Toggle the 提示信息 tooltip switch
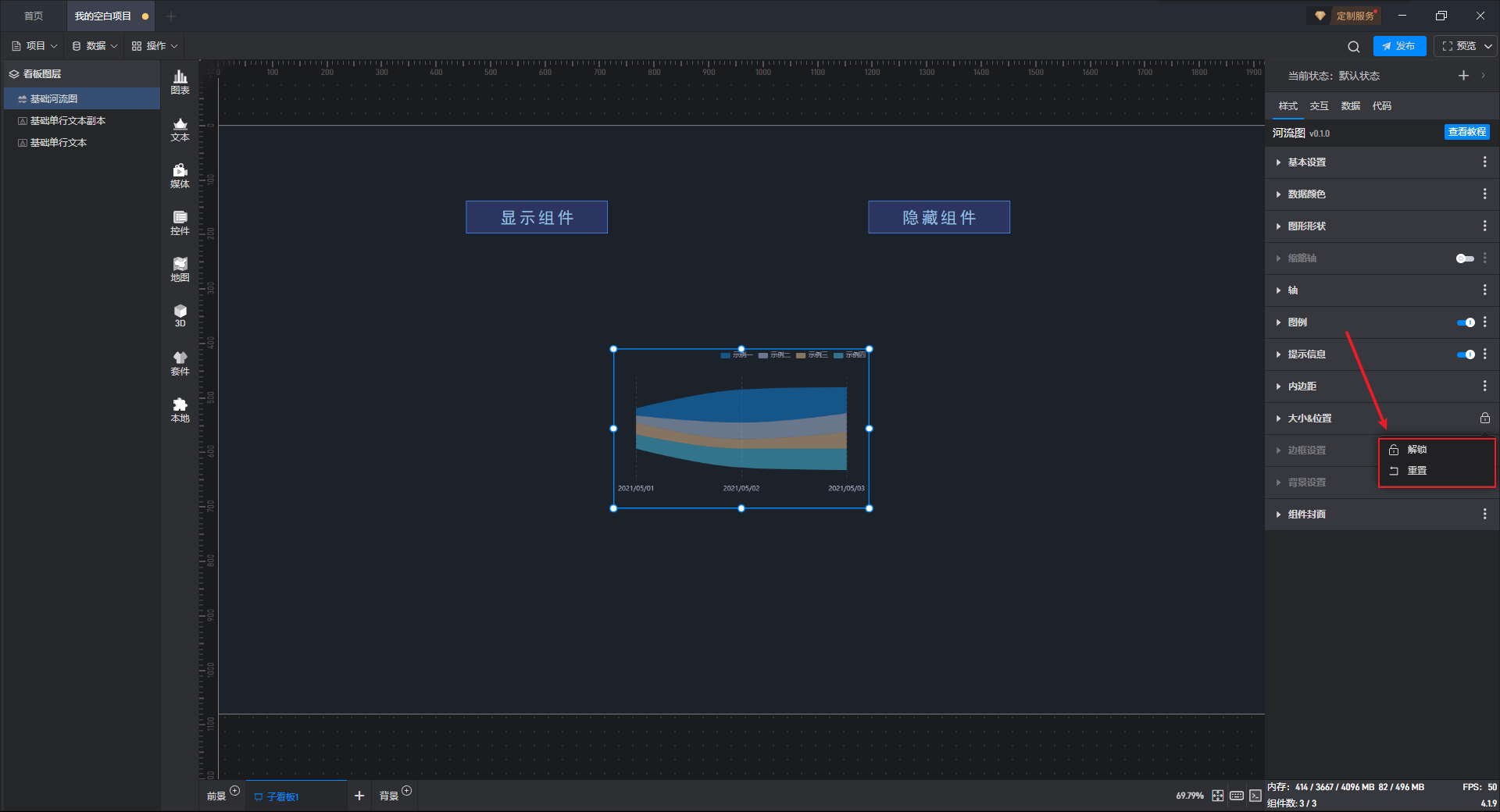 coord(1466,354)
